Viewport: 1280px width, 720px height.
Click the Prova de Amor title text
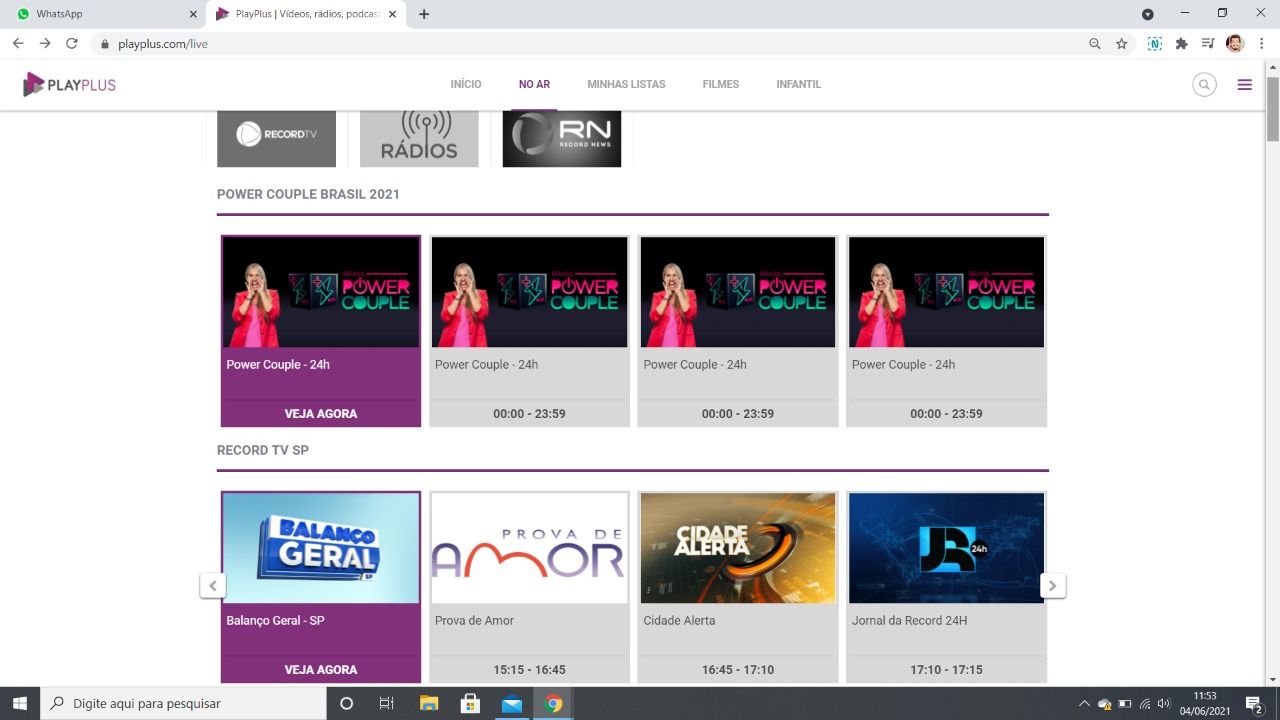pos(474,620)
